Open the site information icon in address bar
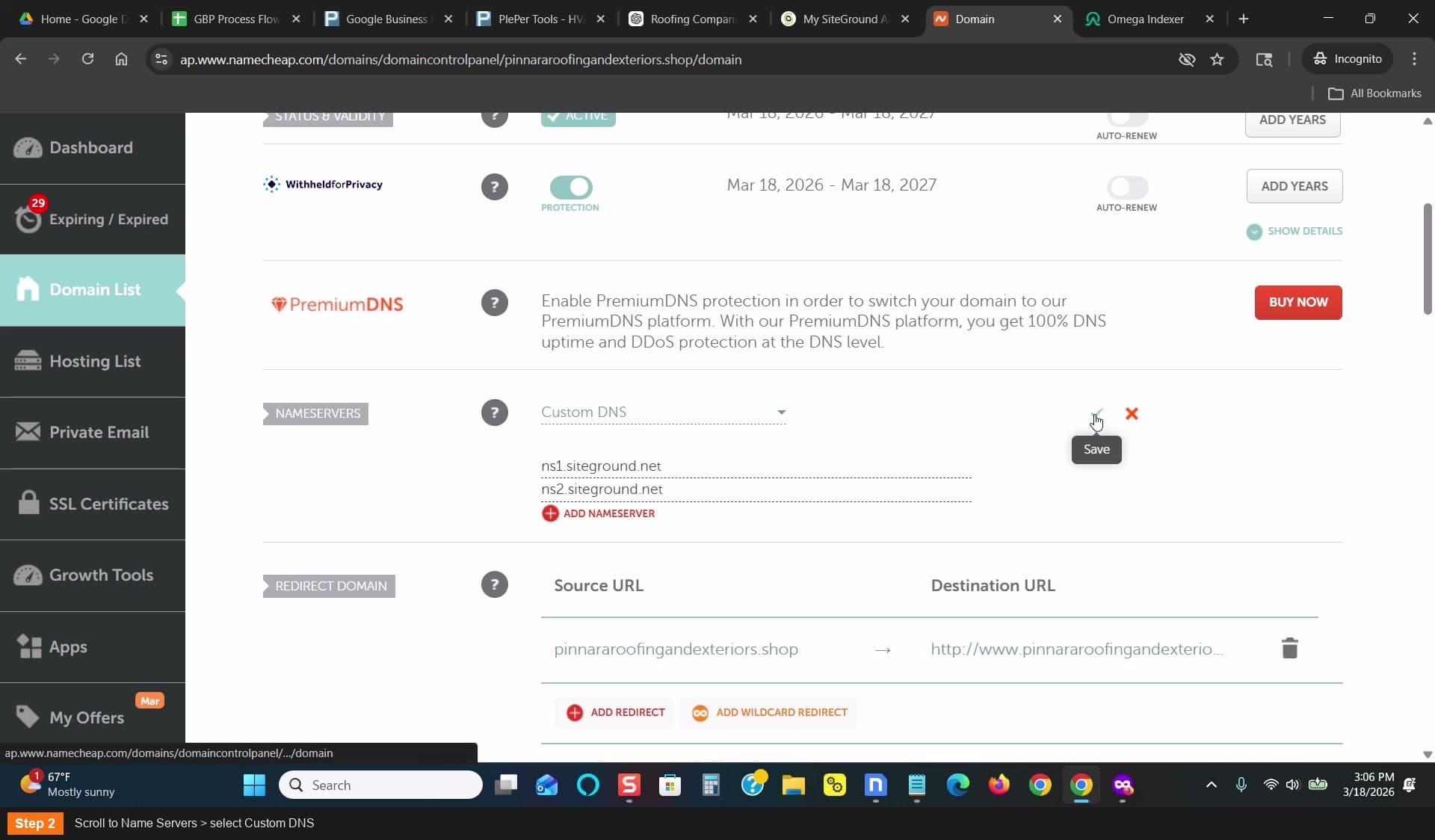Screen dimensions: 1435x840 [161, 59]
